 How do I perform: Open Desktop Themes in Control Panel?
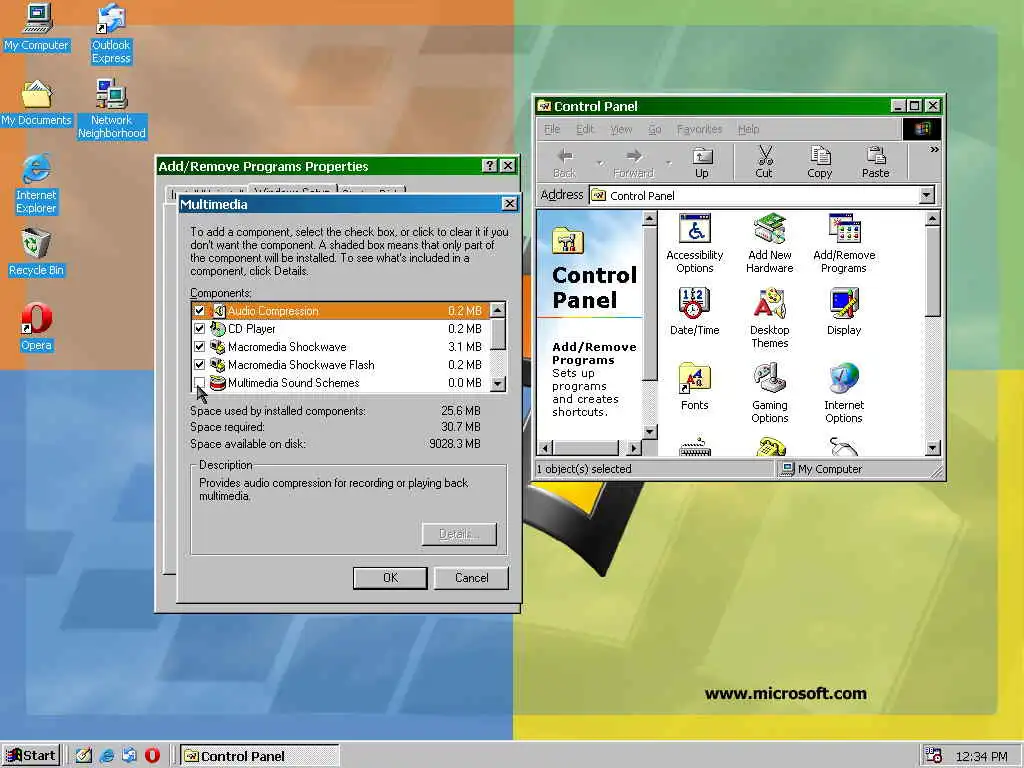pyautogui.click(x=769, y=319)
